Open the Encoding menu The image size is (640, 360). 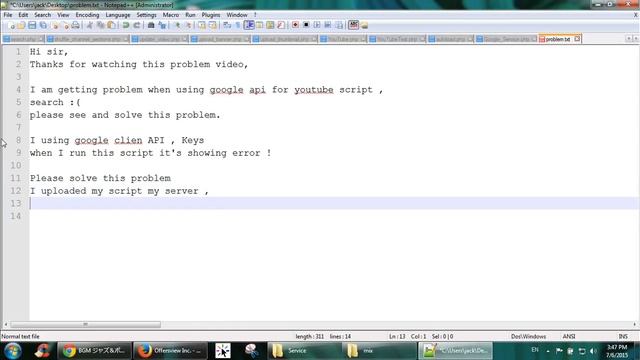pos(87,15)
